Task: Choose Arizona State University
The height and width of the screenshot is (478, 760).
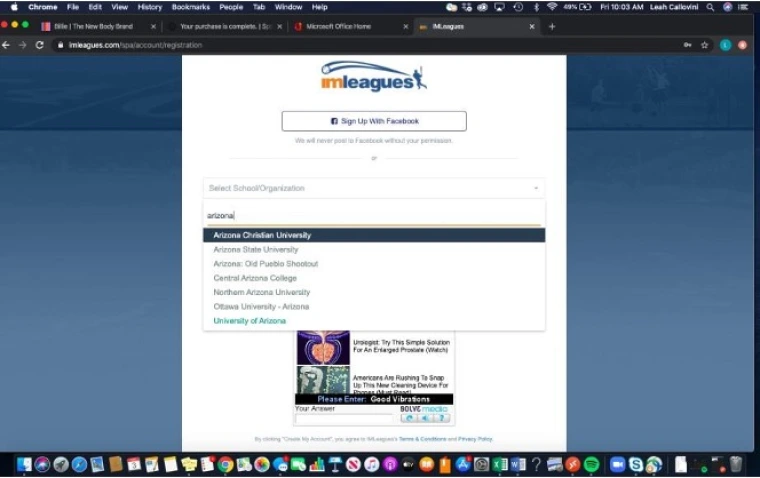Action: pos(374,250)
